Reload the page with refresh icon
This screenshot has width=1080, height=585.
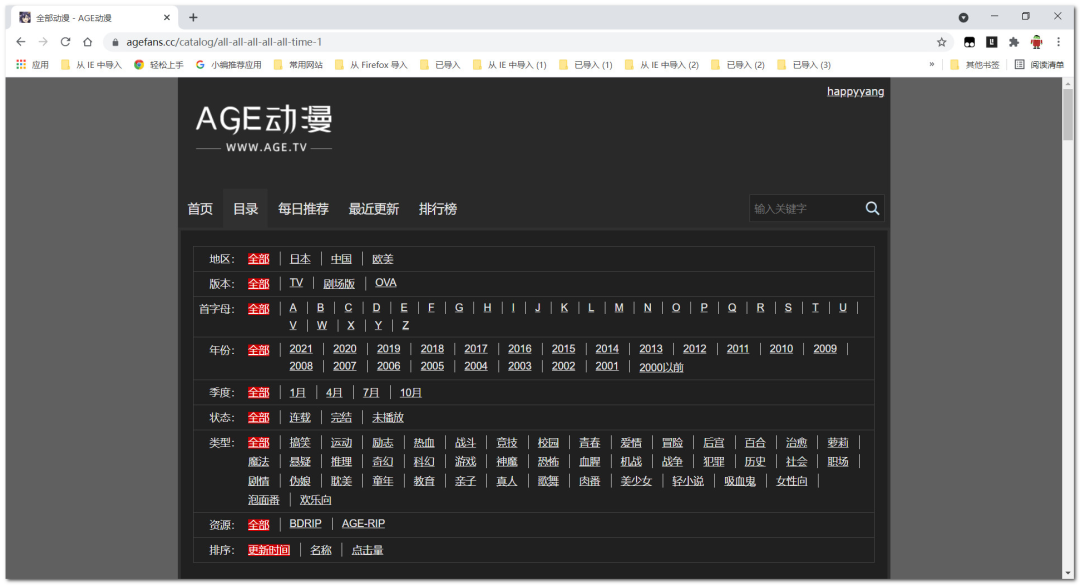[66, 42]
